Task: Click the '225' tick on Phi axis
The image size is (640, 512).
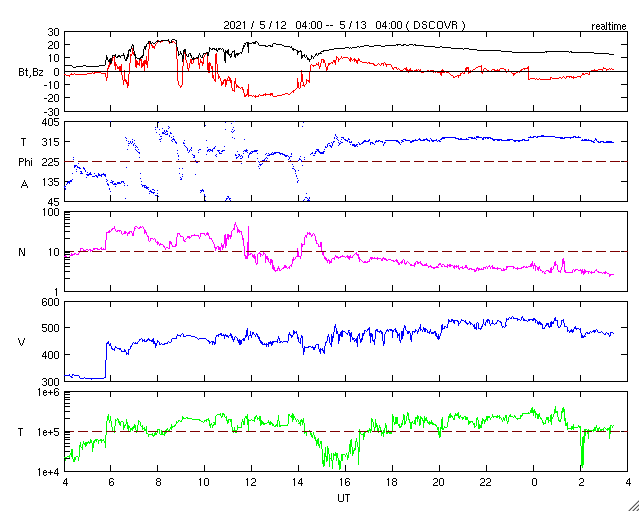Action: tap(51, 162)
